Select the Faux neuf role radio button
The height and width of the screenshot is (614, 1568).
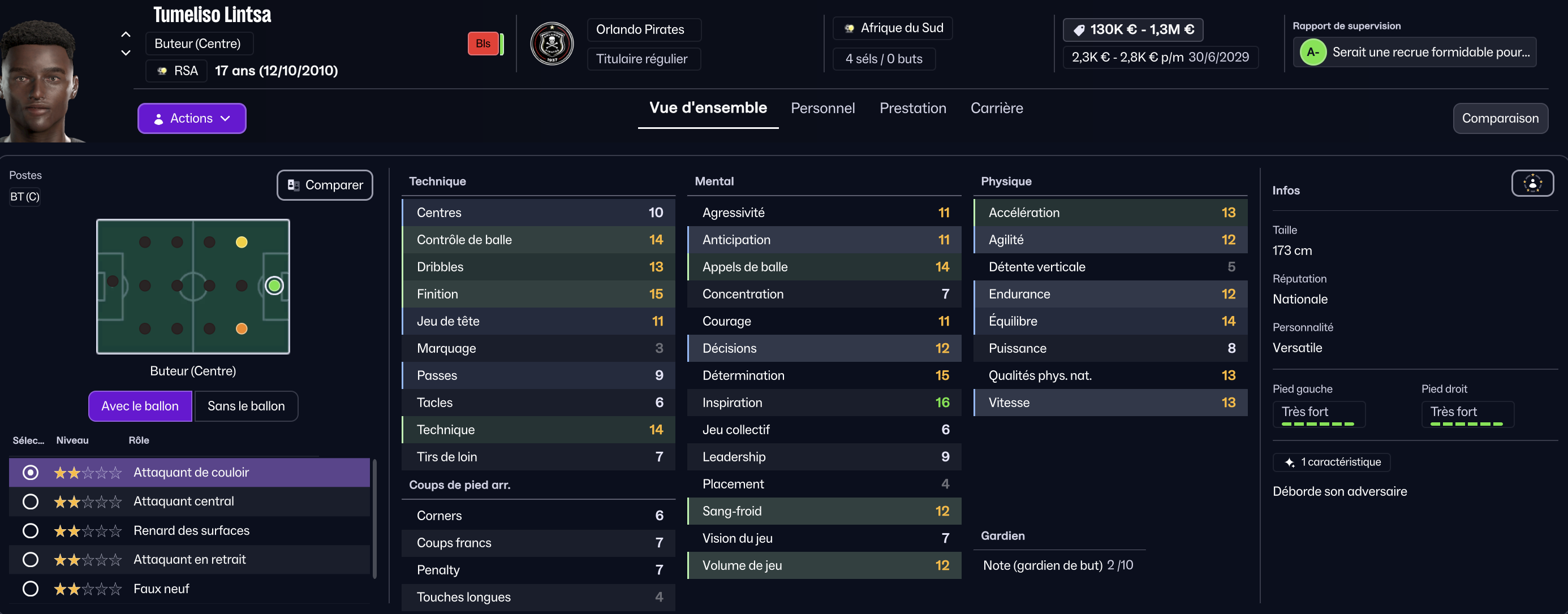pos(30,589)
